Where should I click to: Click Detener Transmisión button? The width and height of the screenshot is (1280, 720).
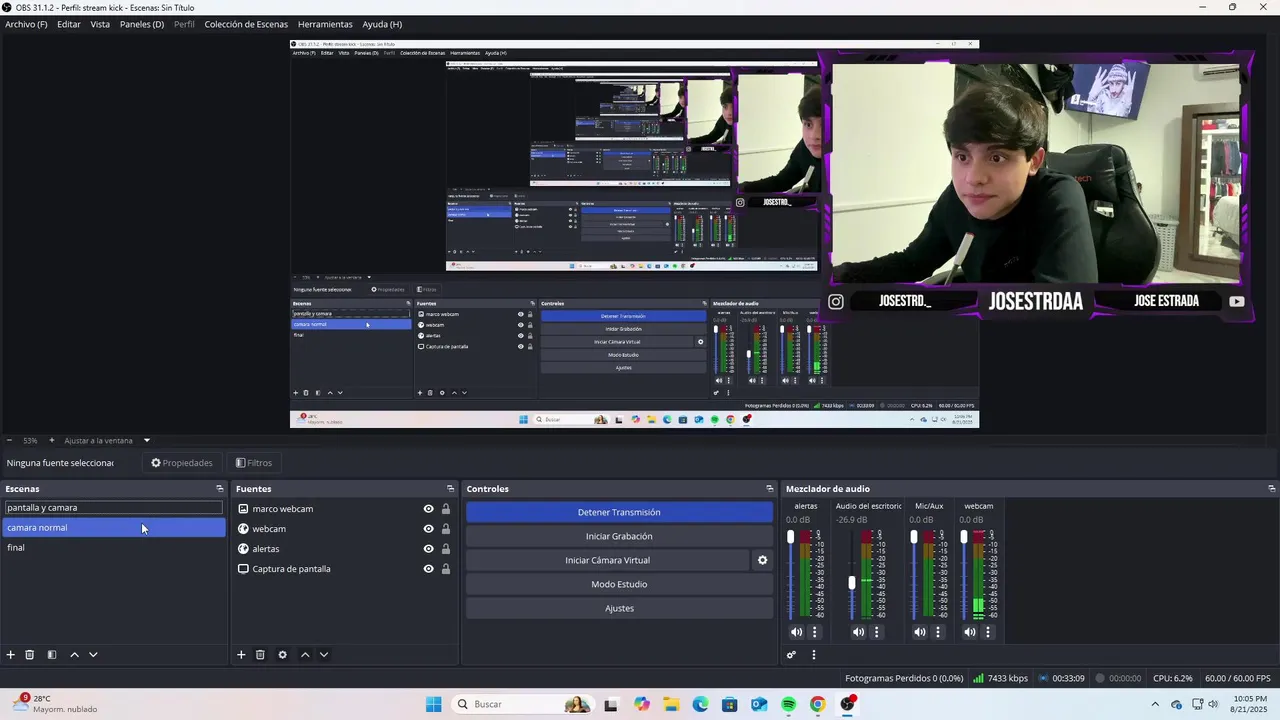(x=619, y=512)
